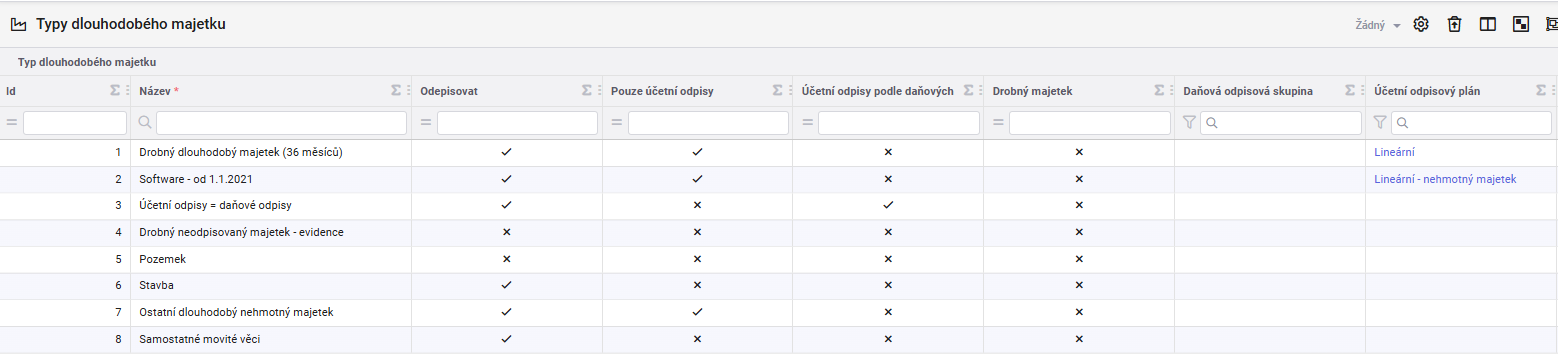Click the sum icon in Odepisovat column header
The width and height of the screenshot is (1558, 361).
point(586,90)
